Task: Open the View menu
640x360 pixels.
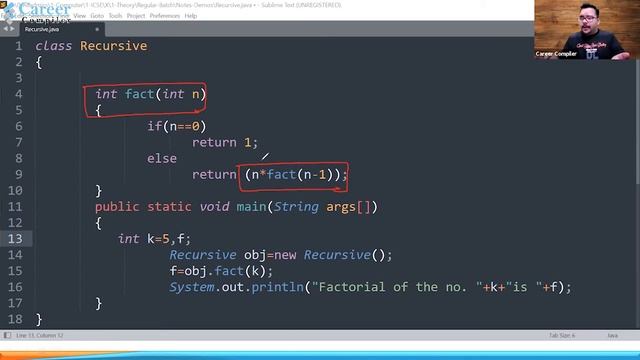Action: [x=80, y=16]
